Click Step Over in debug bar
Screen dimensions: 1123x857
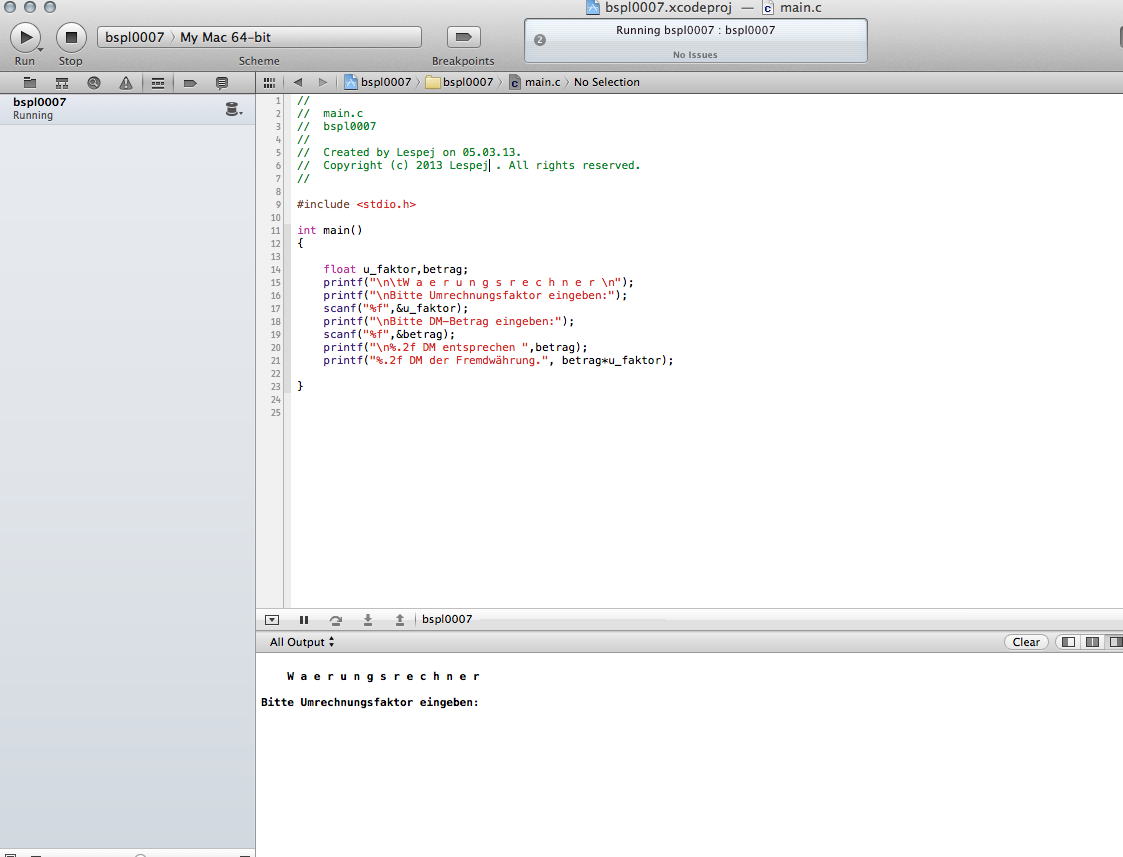[336, 620]
